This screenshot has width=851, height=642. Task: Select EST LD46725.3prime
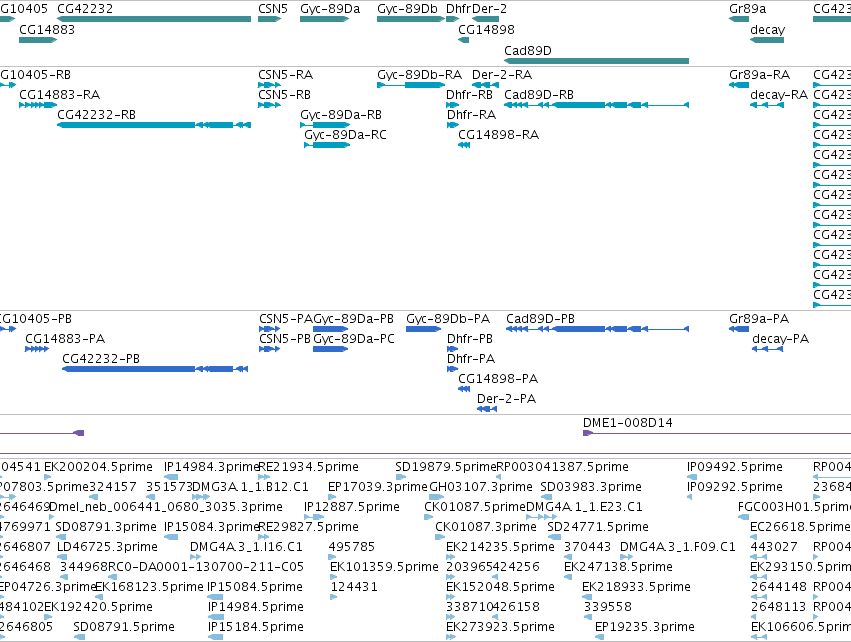click(107, 548)
